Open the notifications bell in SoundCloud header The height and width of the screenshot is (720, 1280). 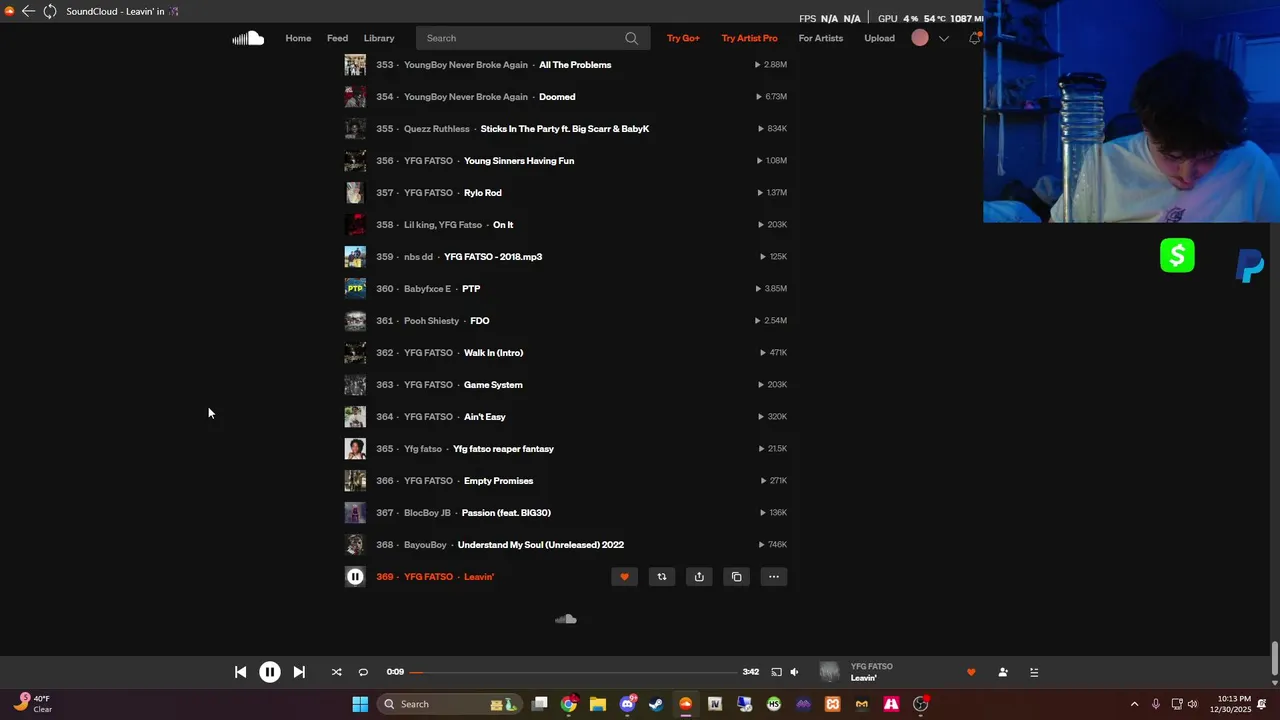(x=975, y=38)
